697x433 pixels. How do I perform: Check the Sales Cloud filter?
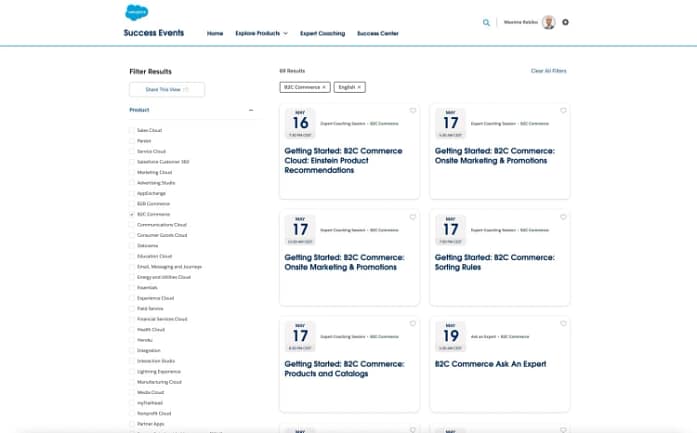tap(132, 130)
